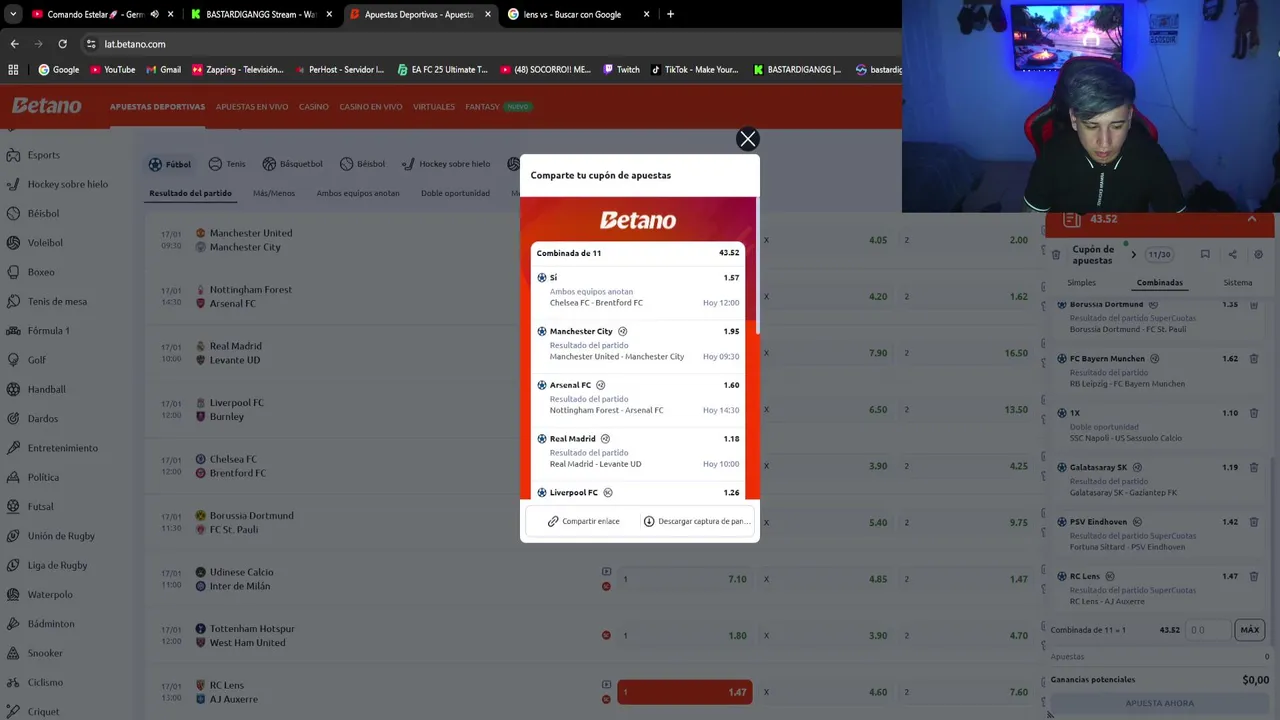Toggle RC Lens 1.47 odds selection
This screenshot has width=1280, height=720.
point(685,692)
